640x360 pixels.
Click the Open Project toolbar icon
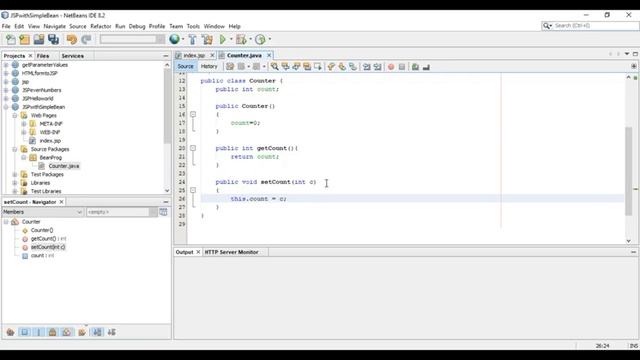pyautogui.click(x=39, y=40)
